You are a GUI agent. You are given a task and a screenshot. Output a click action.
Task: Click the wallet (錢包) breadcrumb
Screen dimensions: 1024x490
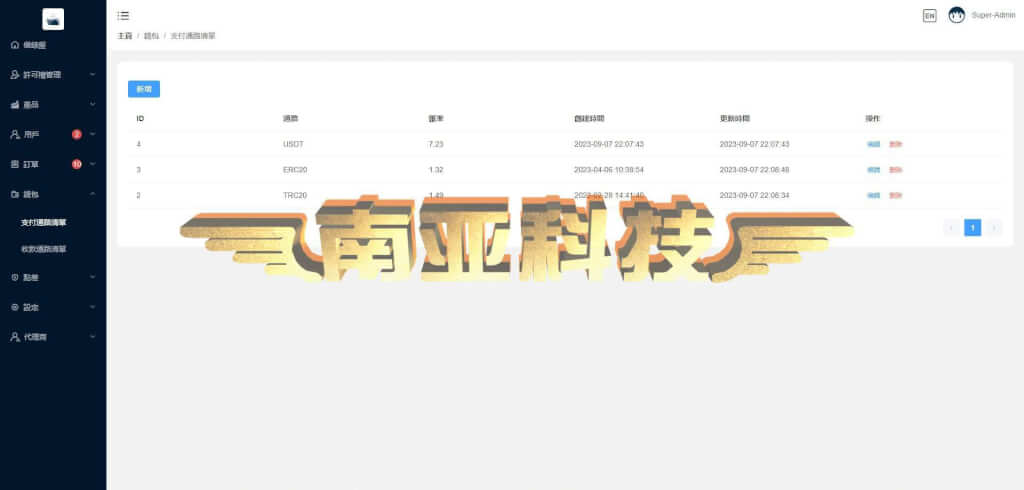[x=151, y=36]
